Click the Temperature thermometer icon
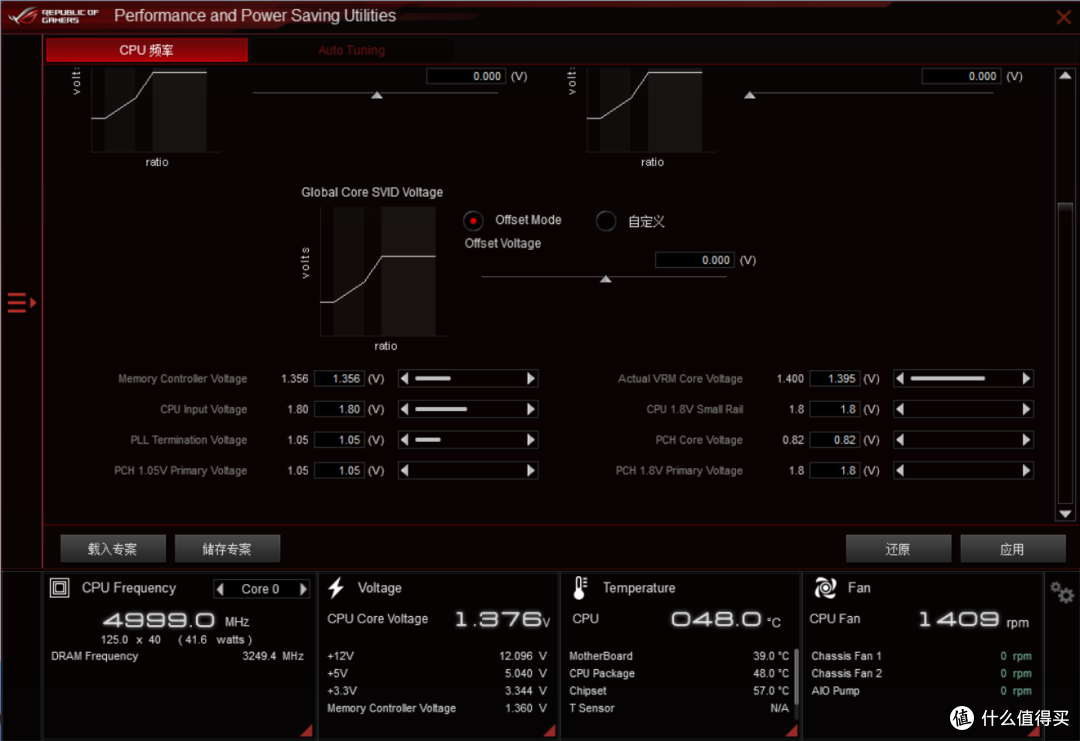Image resolution: width=1080 pixels, height=741 pixels. 580,587
